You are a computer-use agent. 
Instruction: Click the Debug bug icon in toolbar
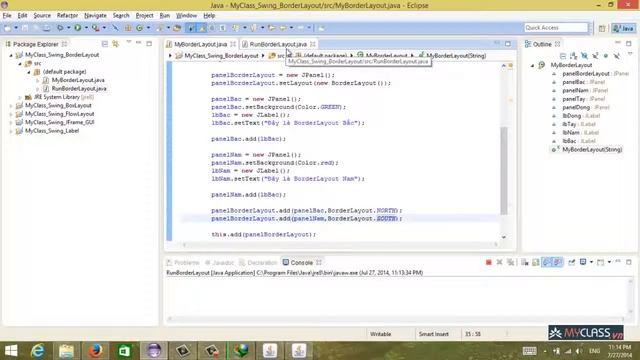pyautogui.click(x=60, y=28)
